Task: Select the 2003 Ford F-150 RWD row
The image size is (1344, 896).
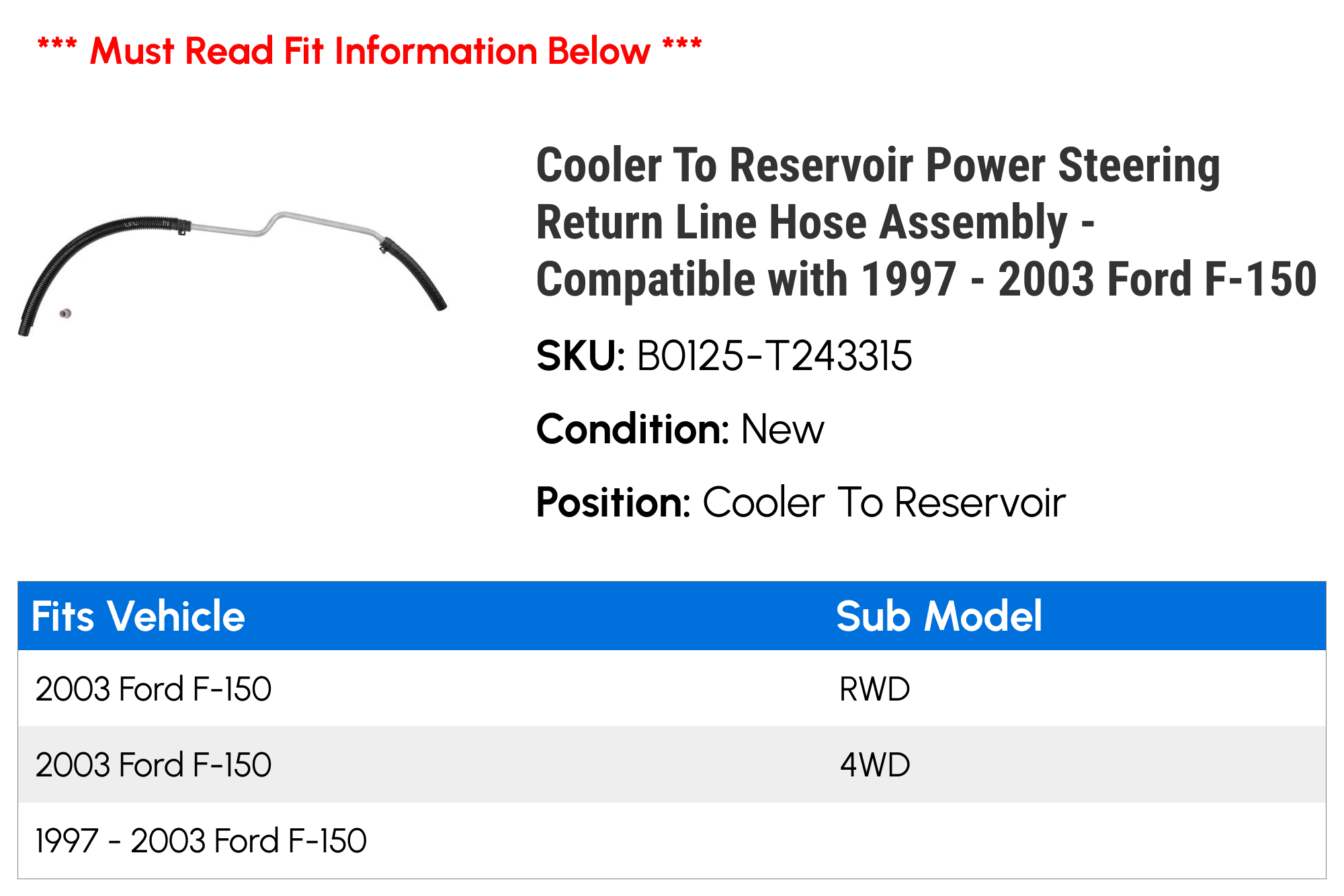Action: click(672, 688)
